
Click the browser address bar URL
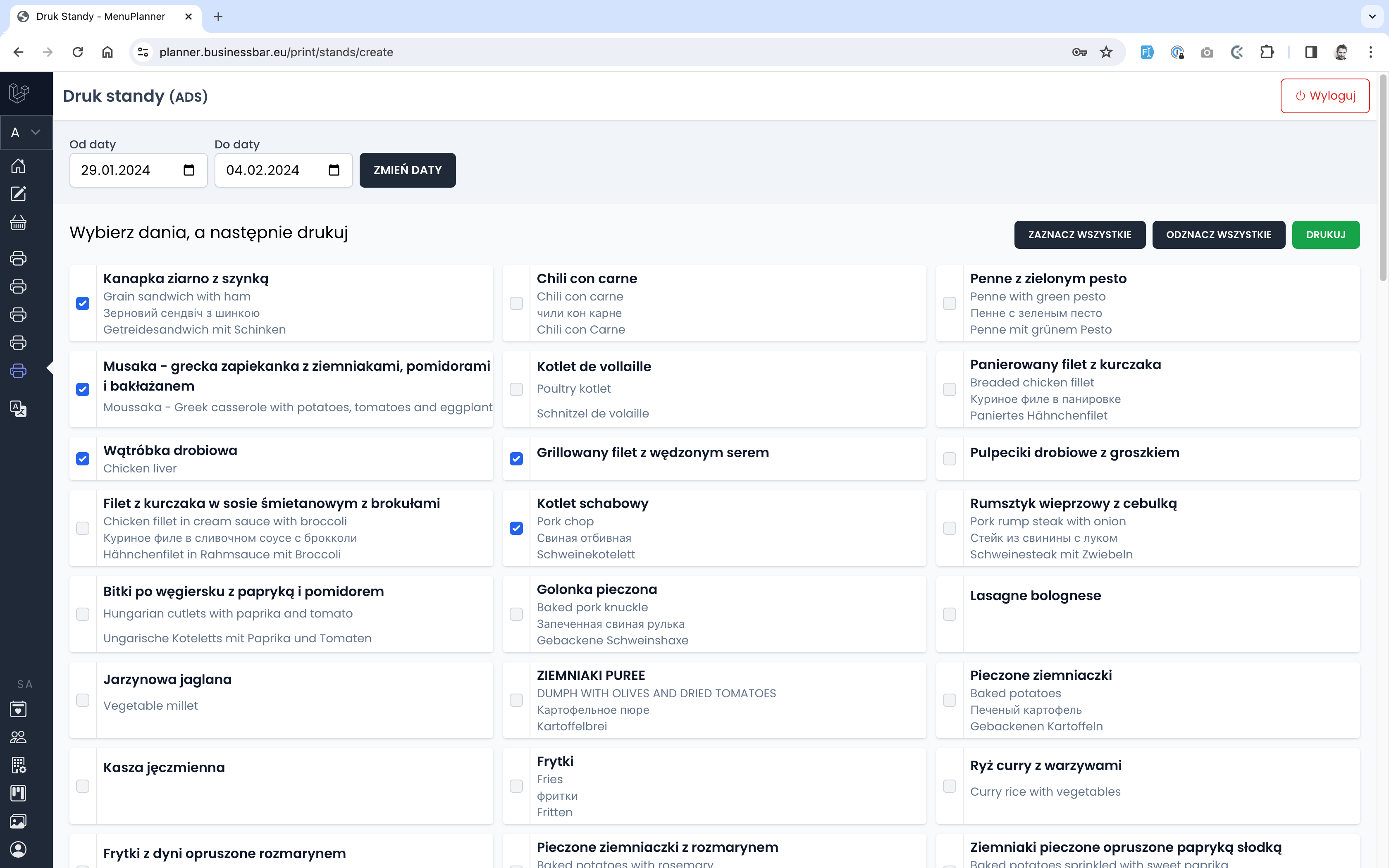pos(276,52)
